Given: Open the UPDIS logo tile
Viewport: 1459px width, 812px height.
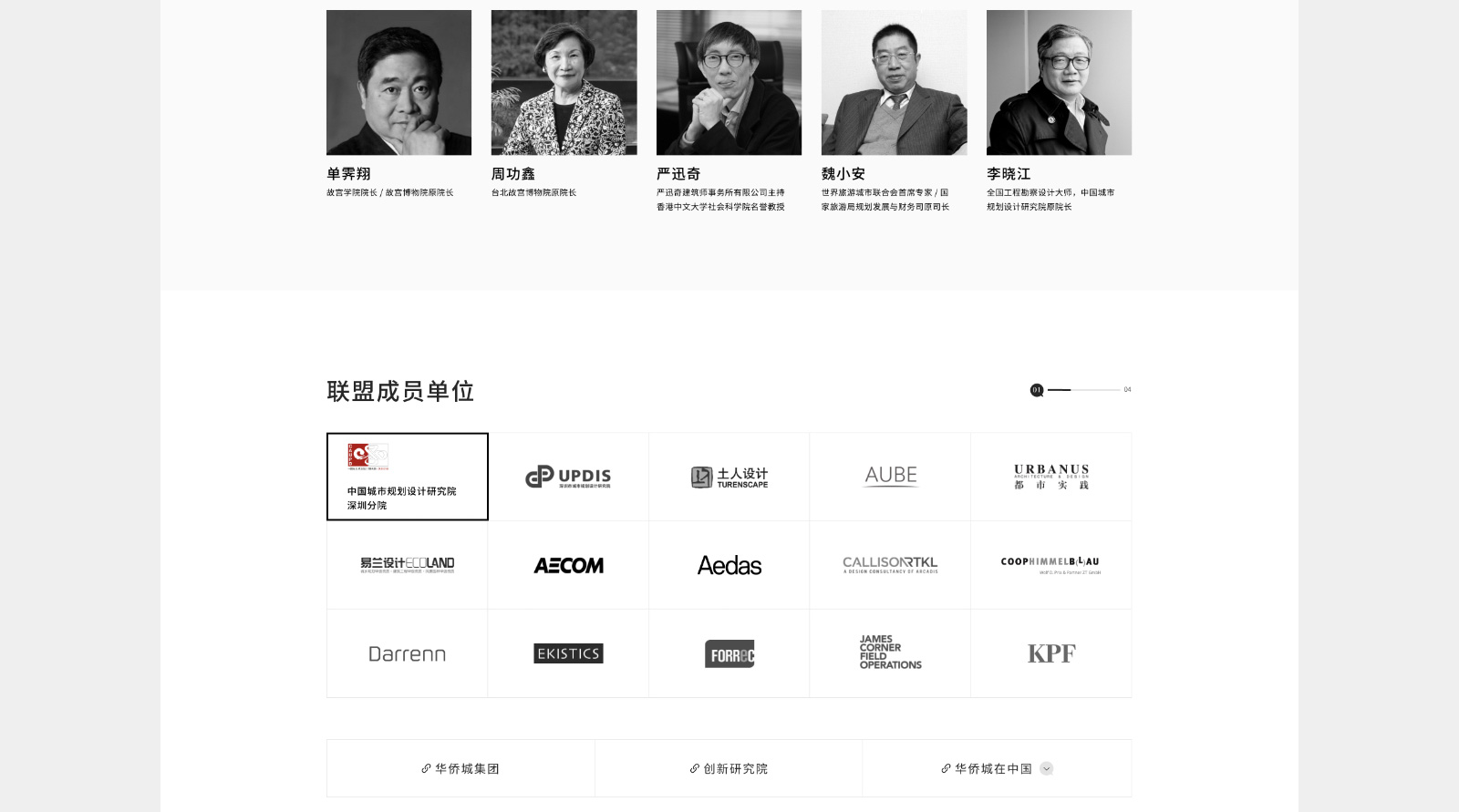Looking at the screenshot, I should tap(568, 477).
